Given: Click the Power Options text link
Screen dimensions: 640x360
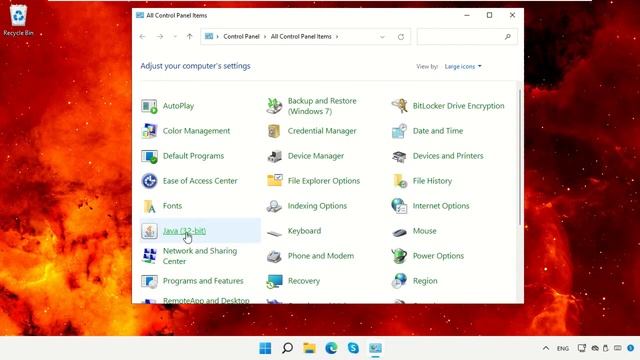Looking at the screenshot, I should [438, 256].
